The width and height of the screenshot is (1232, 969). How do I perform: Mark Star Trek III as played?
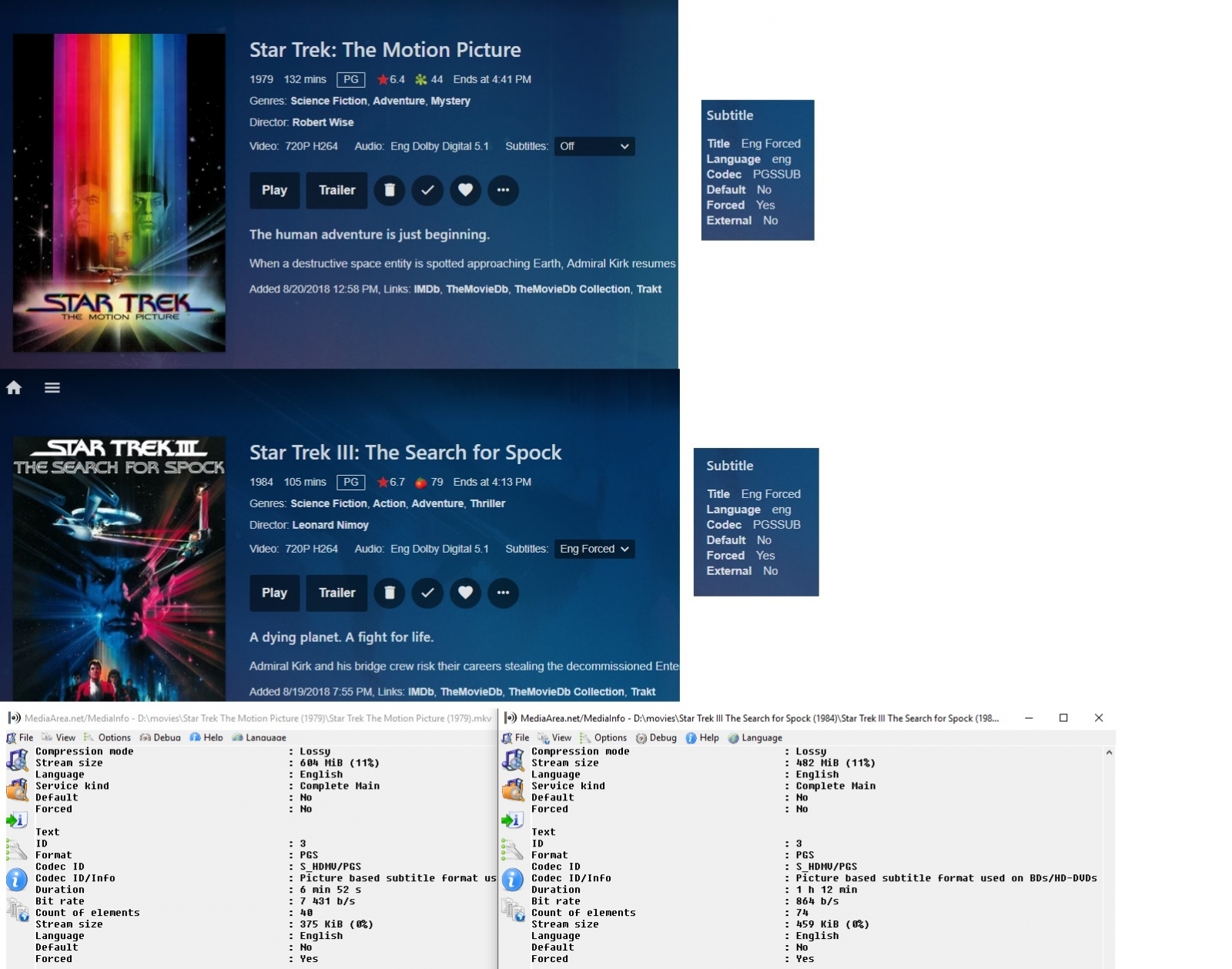point(427,593)
